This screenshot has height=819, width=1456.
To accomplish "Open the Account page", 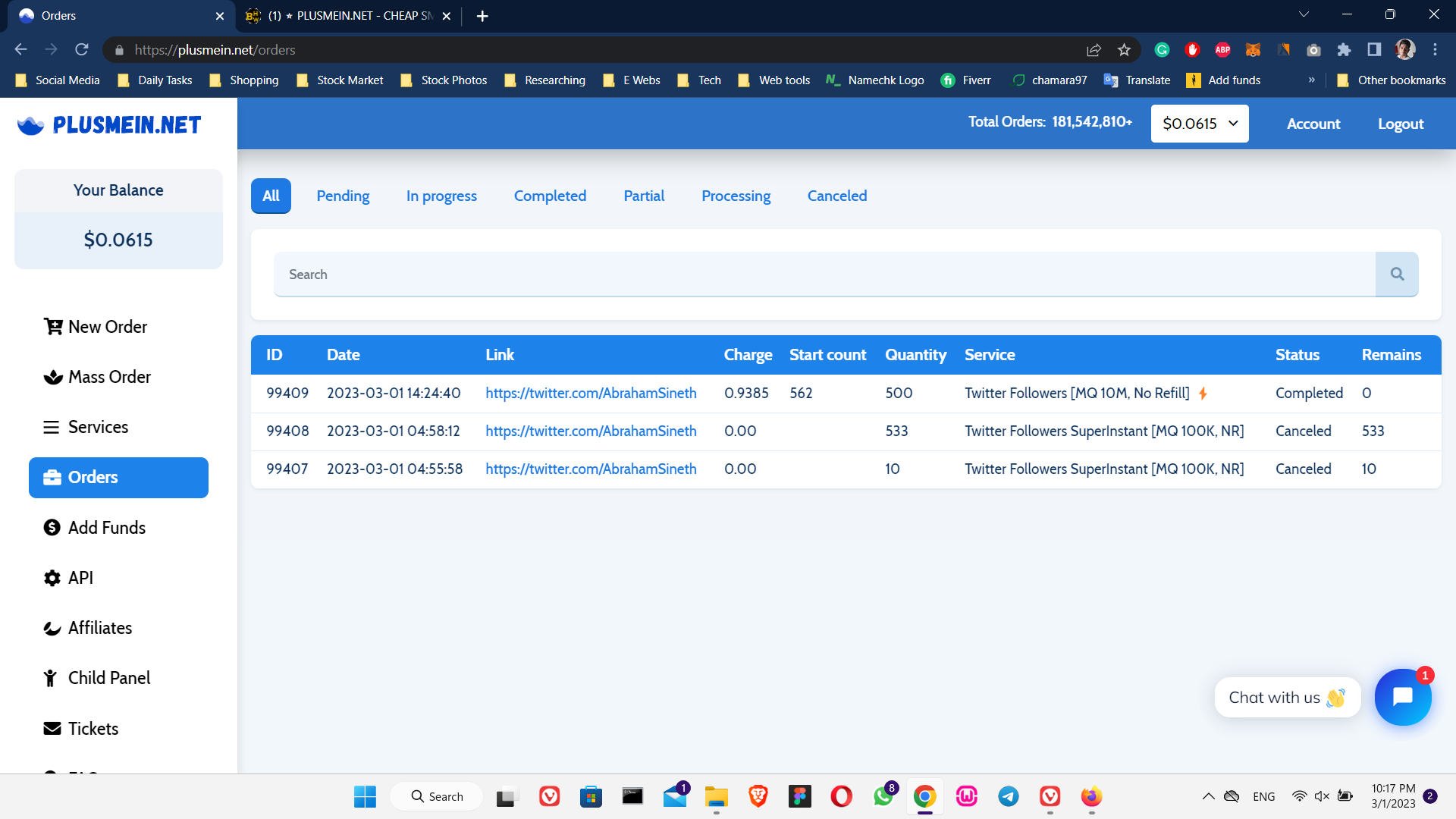I will pyautogui.click(x=1313, y=124).
